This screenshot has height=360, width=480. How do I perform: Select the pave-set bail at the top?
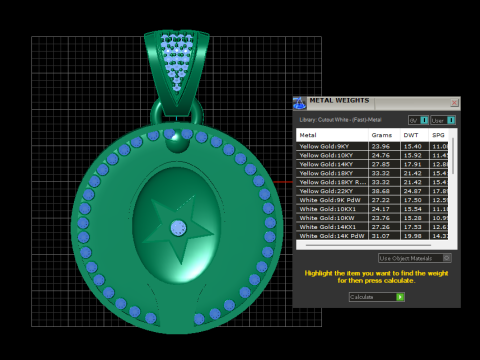point(177,72)
